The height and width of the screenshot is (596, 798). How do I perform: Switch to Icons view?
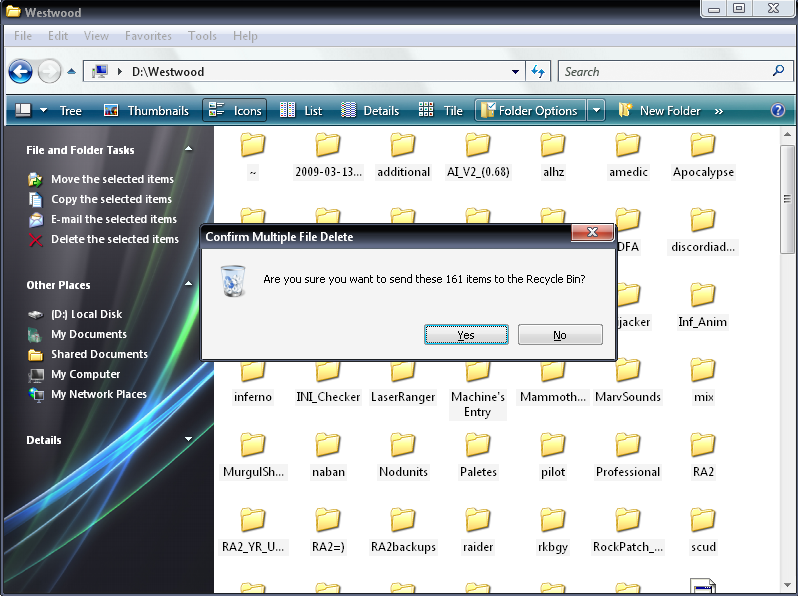tap(235, 110)
